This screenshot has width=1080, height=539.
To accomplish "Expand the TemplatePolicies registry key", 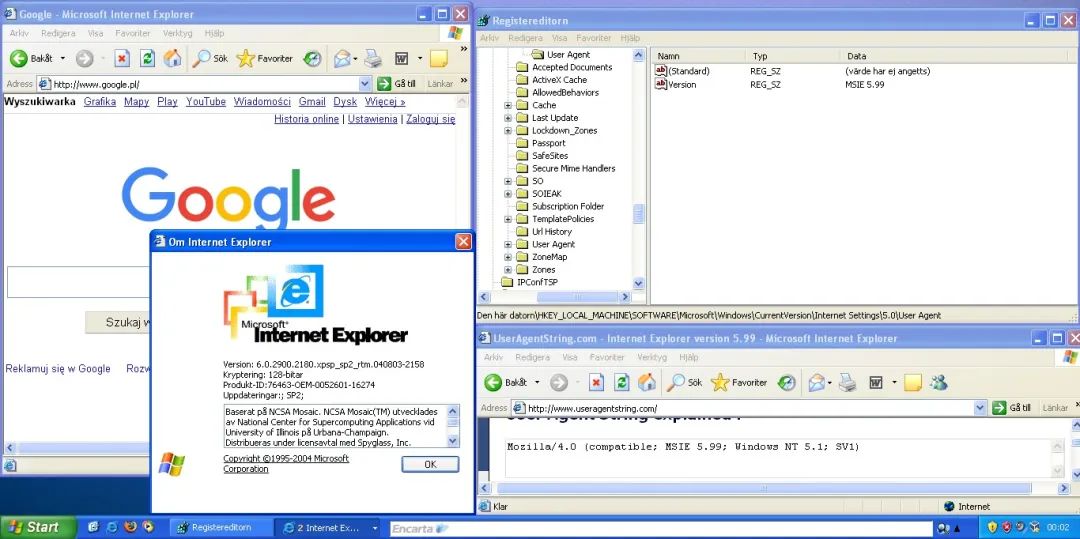I will [x=508, y=219].
